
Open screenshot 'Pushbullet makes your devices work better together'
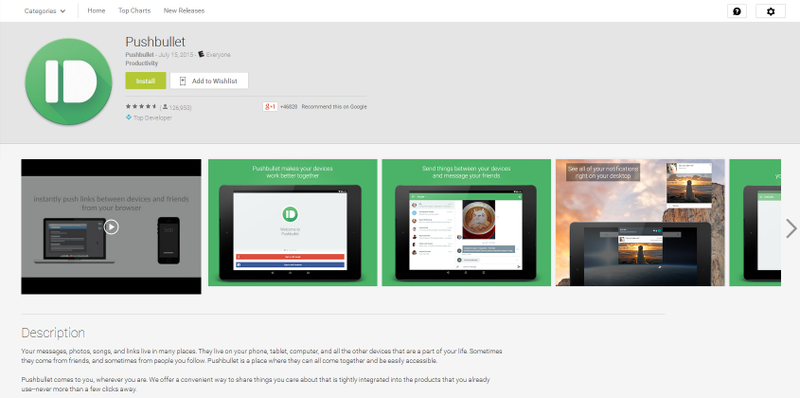[292, 222]
